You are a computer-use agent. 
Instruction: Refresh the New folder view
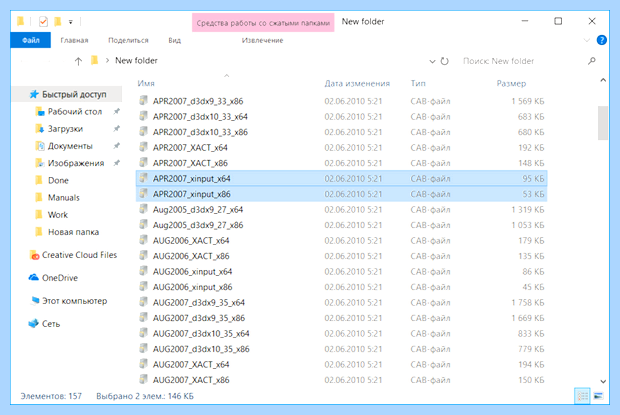444,61
